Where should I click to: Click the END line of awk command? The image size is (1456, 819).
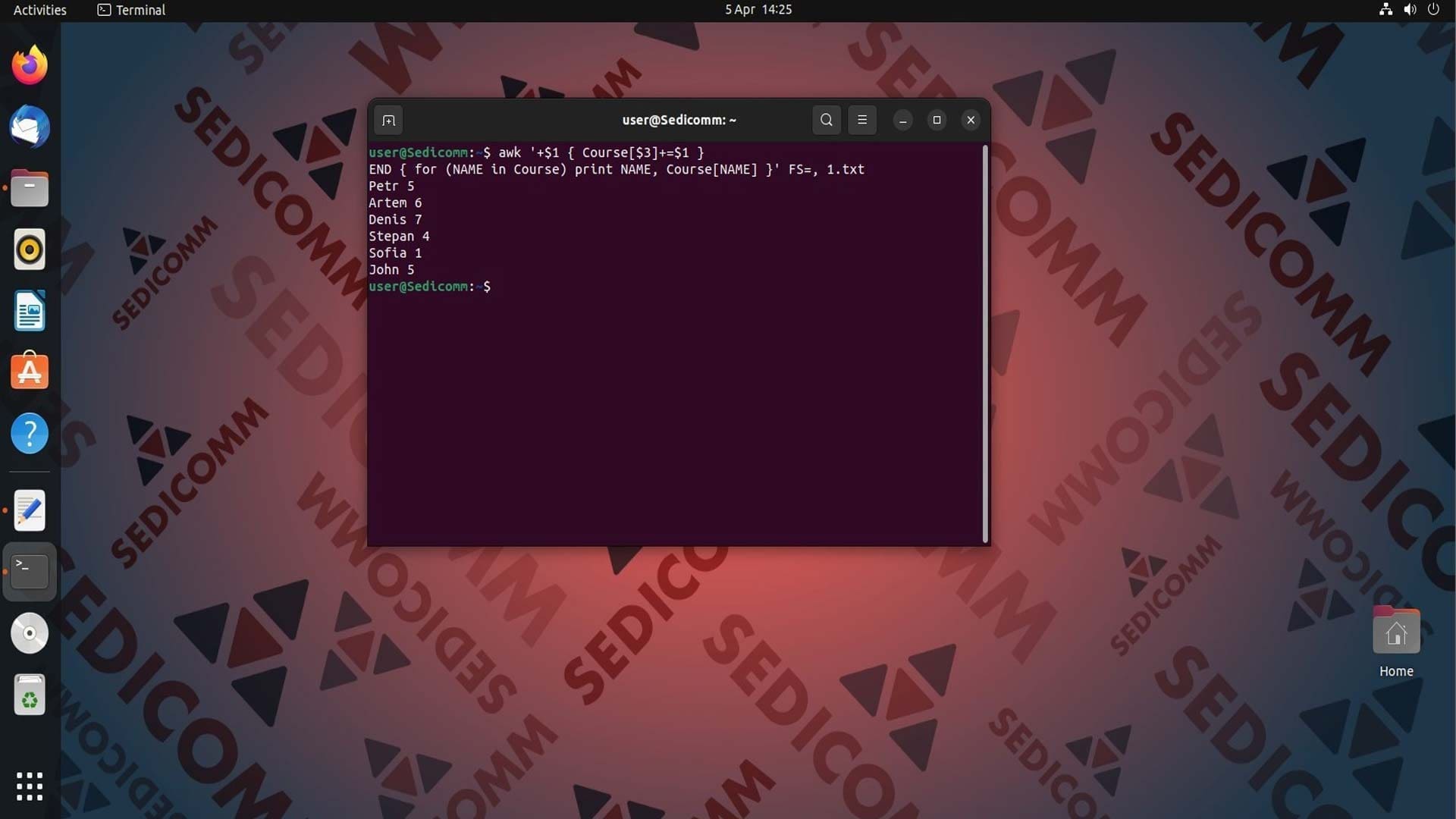pyautogui.click(x=617, y=169)
